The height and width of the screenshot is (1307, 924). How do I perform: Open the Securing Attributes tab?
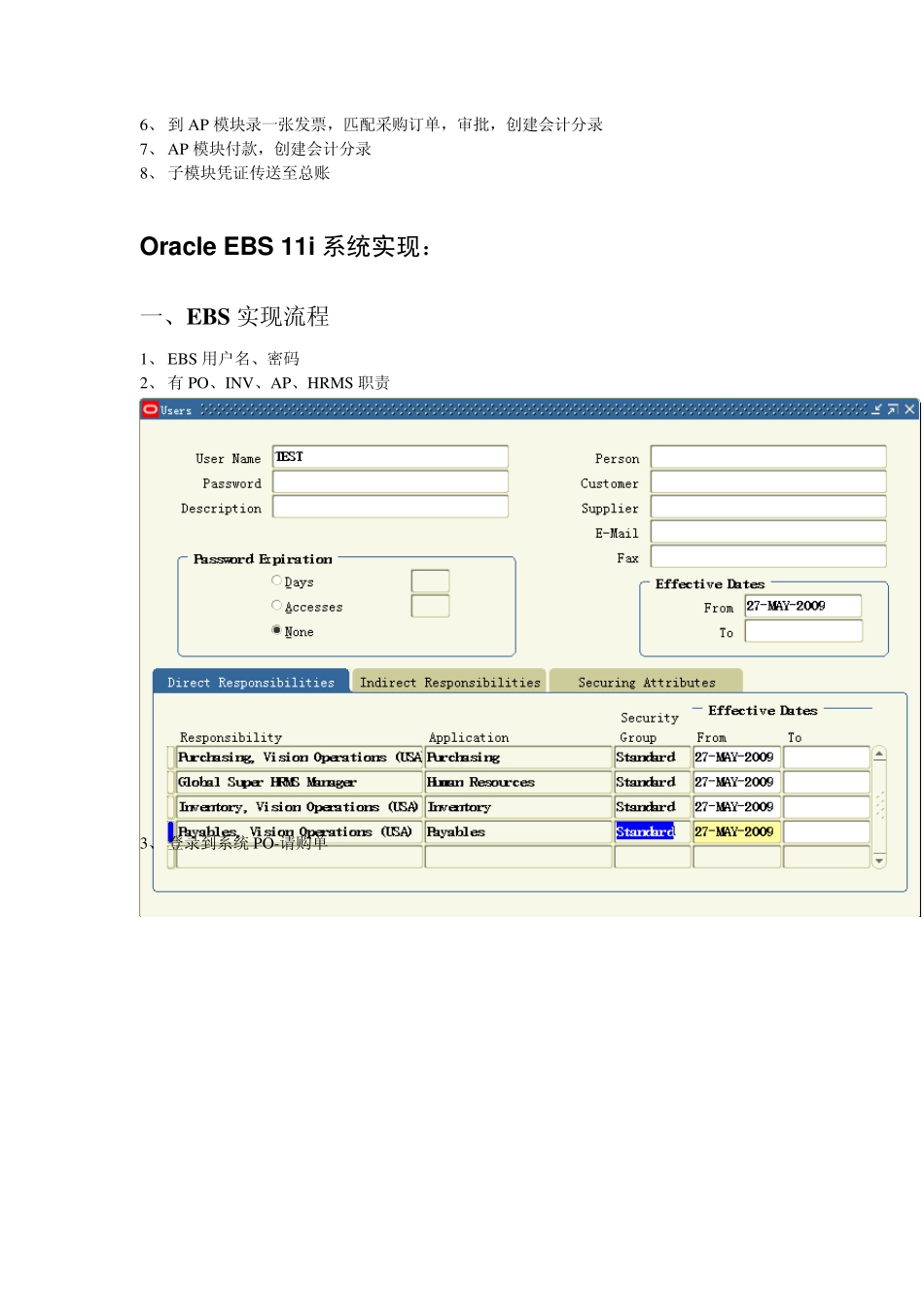click(x=647, y=682)
